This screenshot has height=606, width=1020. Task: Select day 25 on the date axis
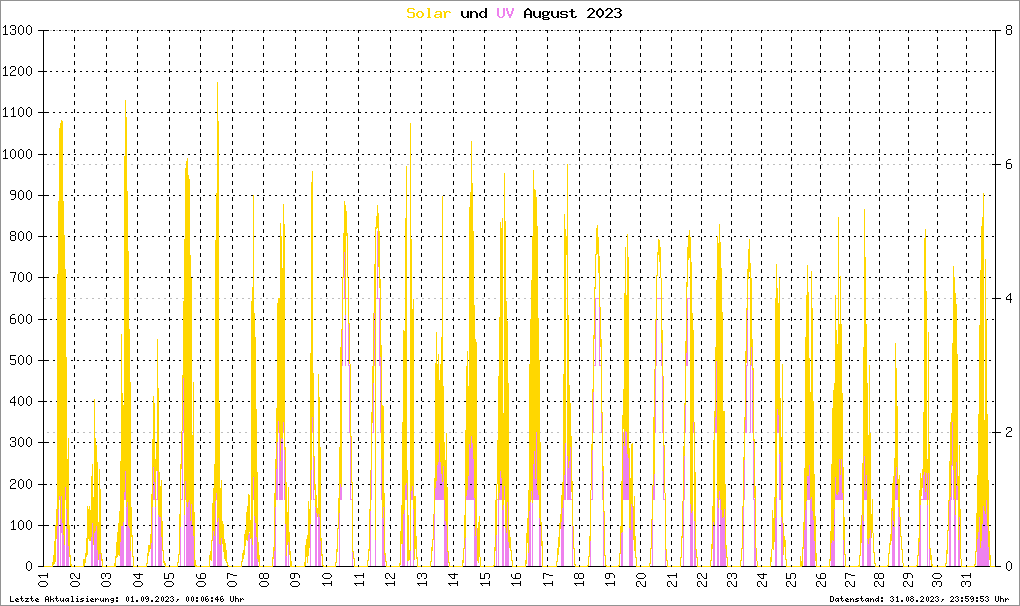pyautogui.click(x=790, y=580)
